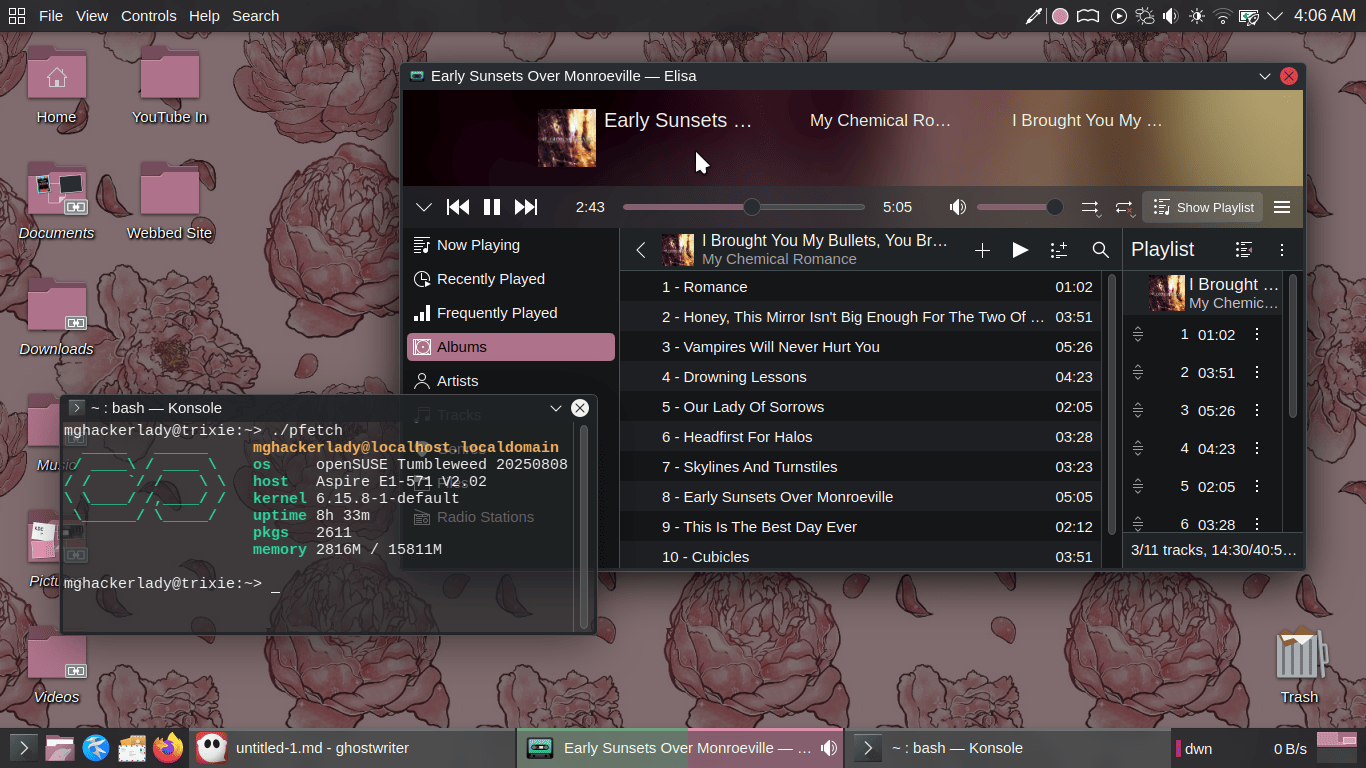Mute playback with the speaker icon
Image resolution: width=1366 pixels, height=768 pixels.
[958, 207]
